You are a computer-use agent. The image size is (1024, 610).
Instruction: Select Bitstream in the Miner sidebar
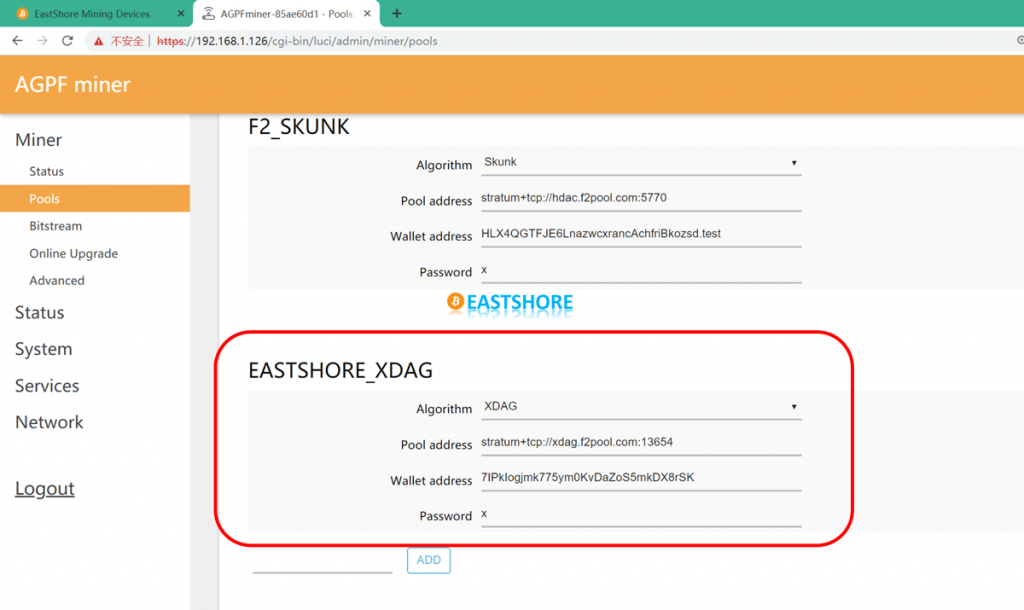pos(57,225)
